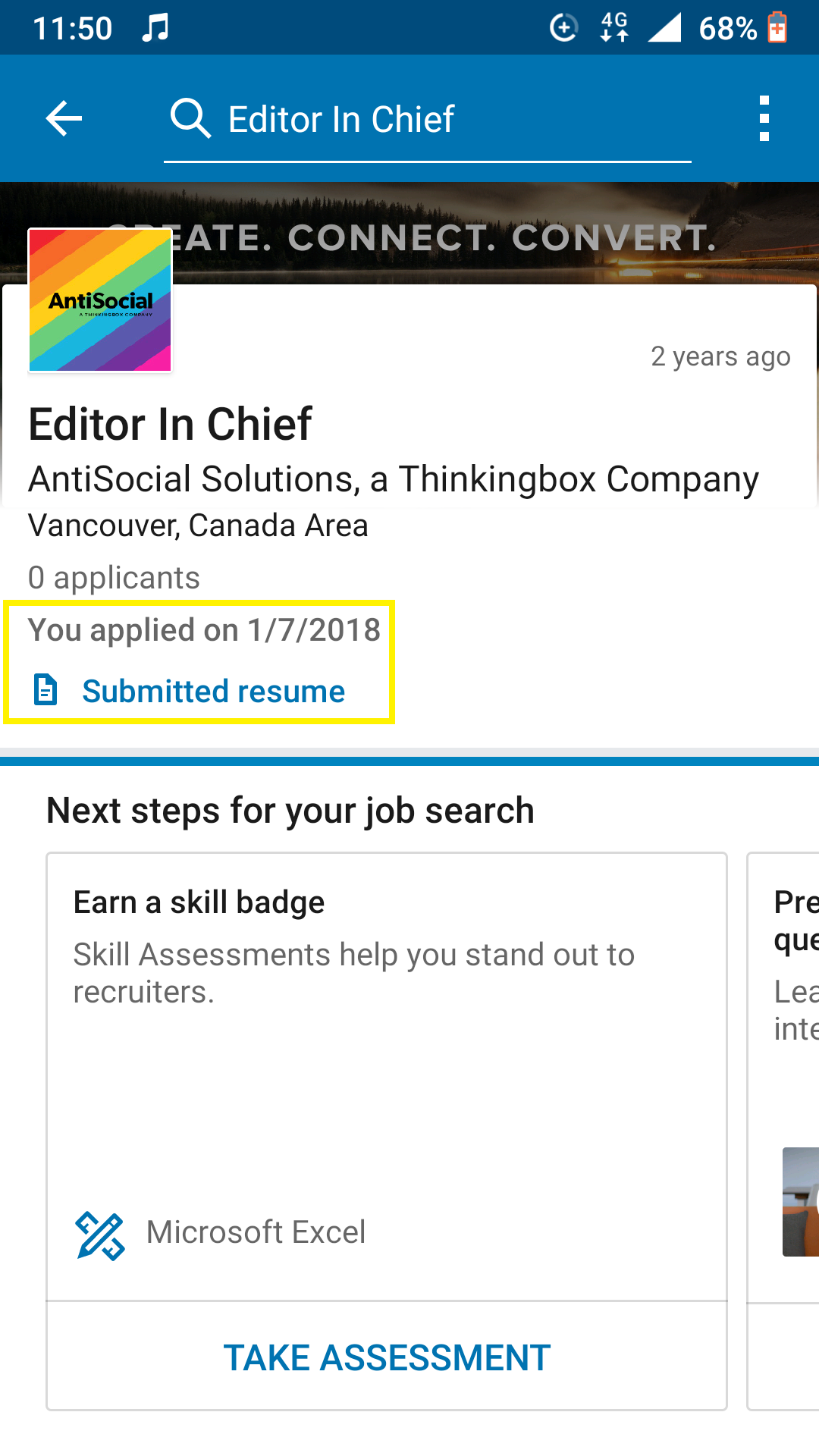Tap the music note status icon

pyautogui.click(x=155, y=28)
